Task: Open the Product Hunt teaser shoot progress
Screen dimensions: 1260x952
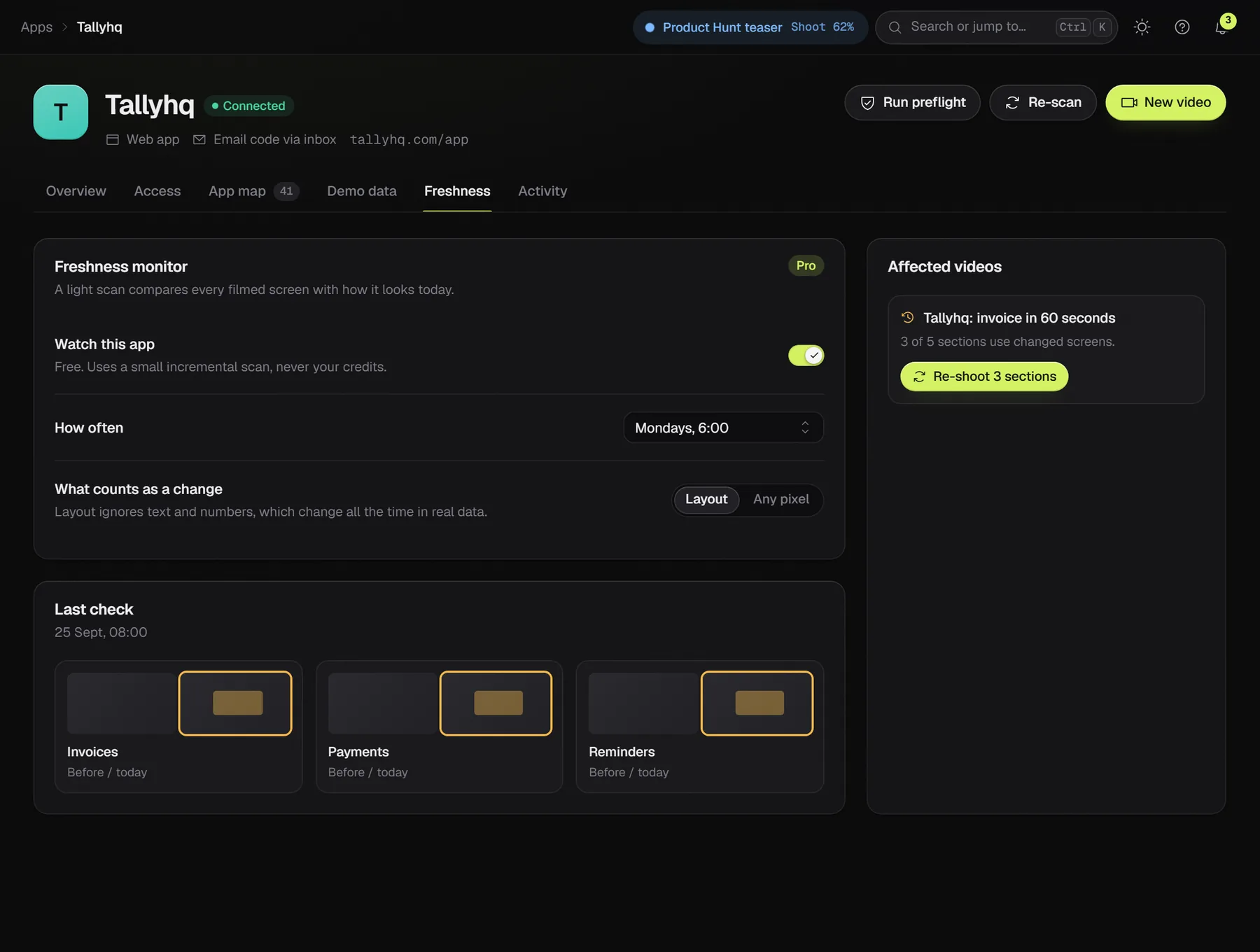Action: 750,27
